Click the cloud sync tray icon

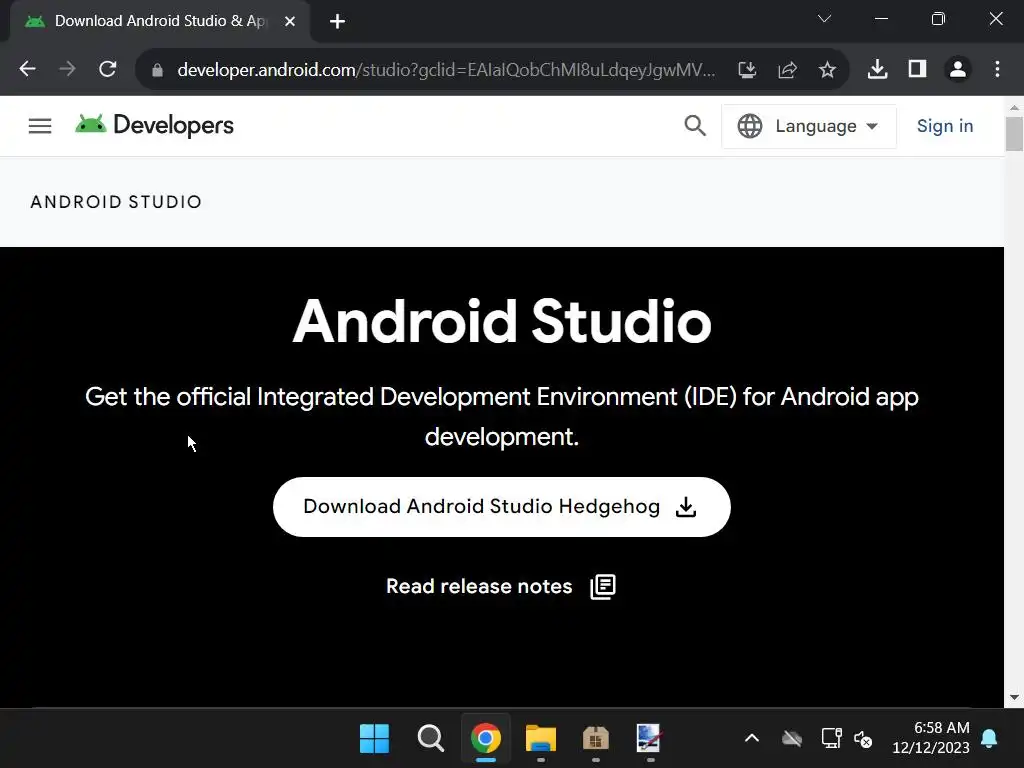[792, 739]
